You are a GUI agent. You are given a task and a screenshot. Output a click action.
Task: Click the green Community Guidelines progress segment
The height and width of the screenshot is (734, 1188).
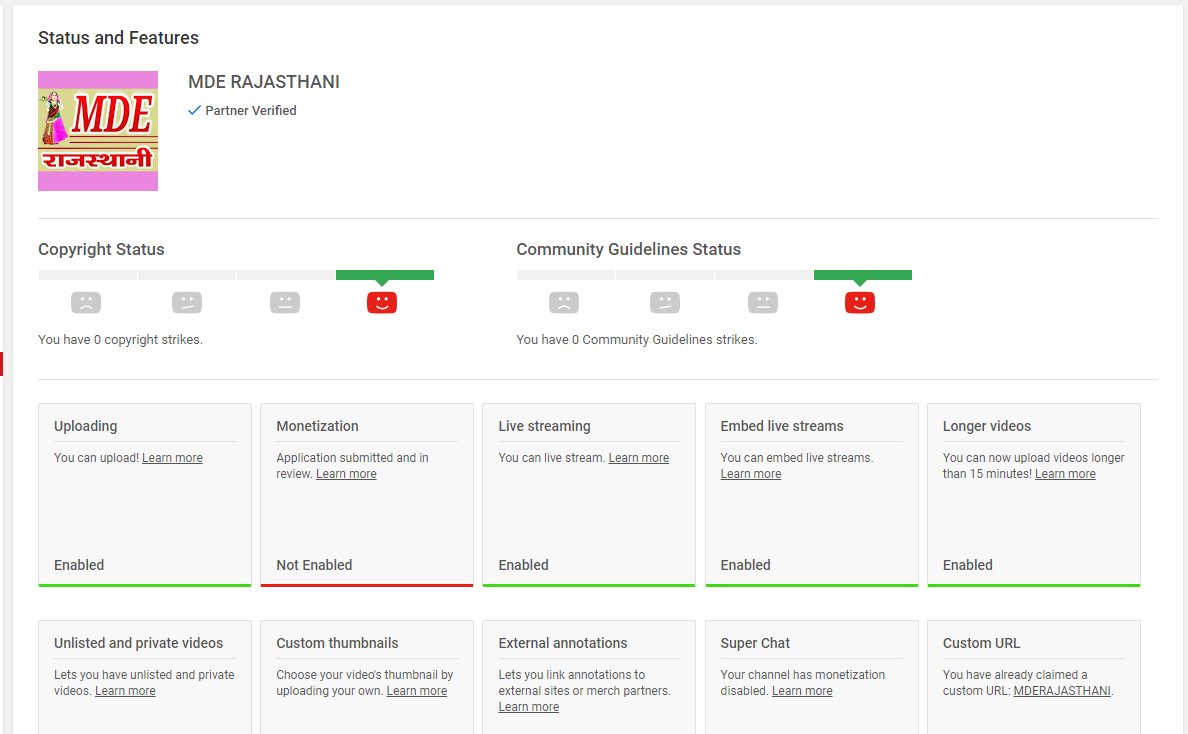[x=863, y=275]
